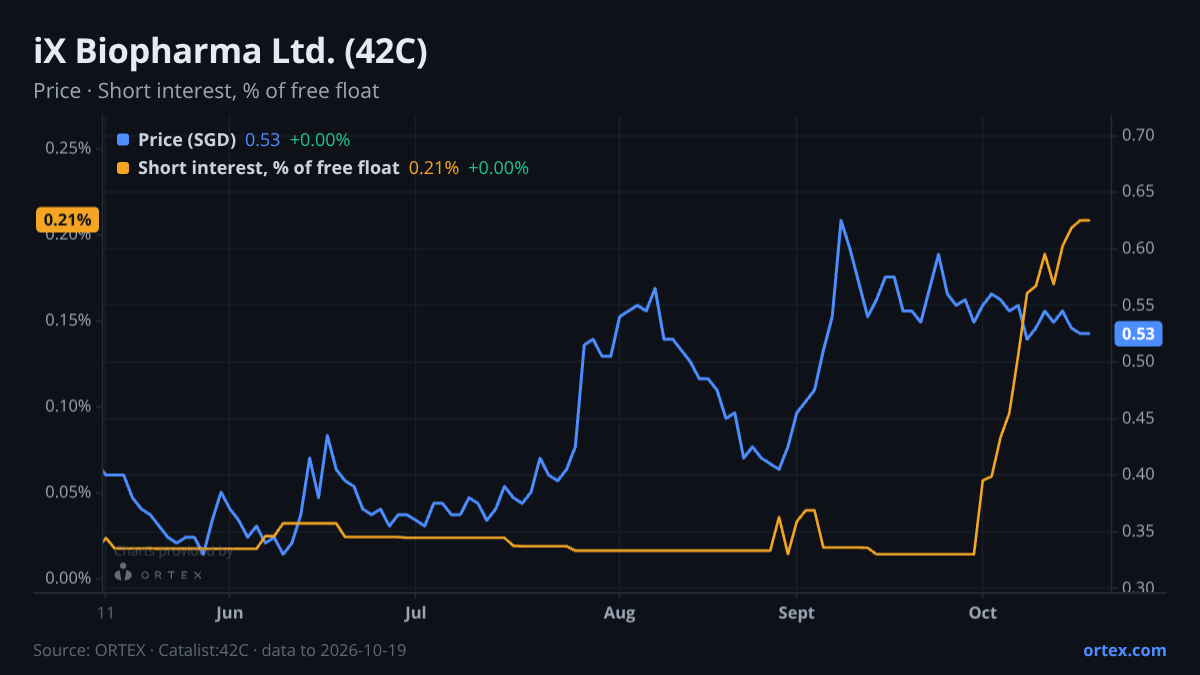Click the 0.60 right axis label
1200x675 pixels.
click(1138, 248)
